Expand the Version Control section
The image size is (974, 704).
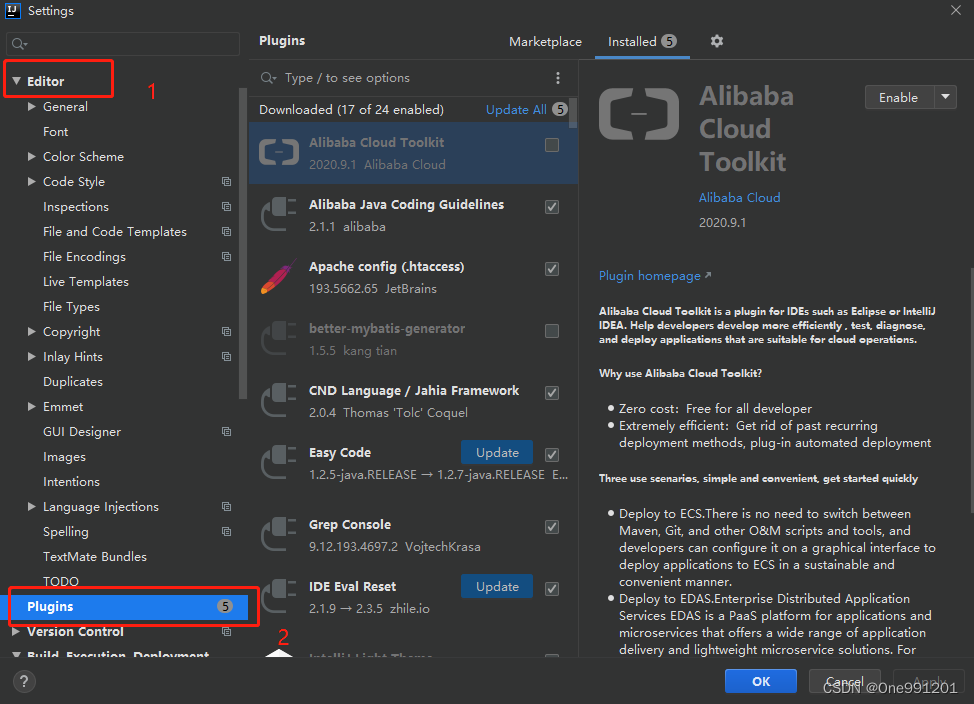pyautogui.click(x=16, y=631)
